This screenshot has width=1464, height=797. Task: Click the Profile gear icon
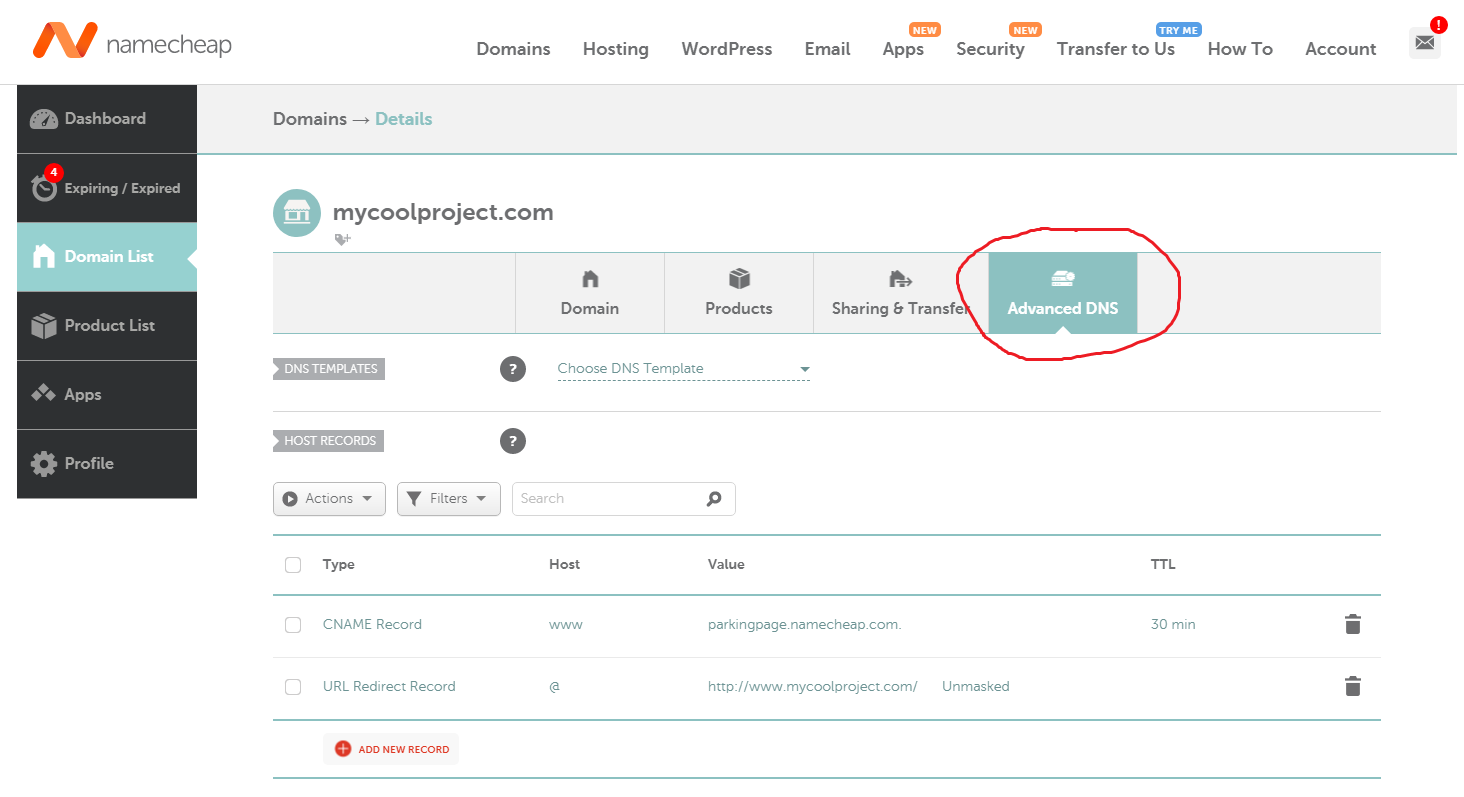44,464
